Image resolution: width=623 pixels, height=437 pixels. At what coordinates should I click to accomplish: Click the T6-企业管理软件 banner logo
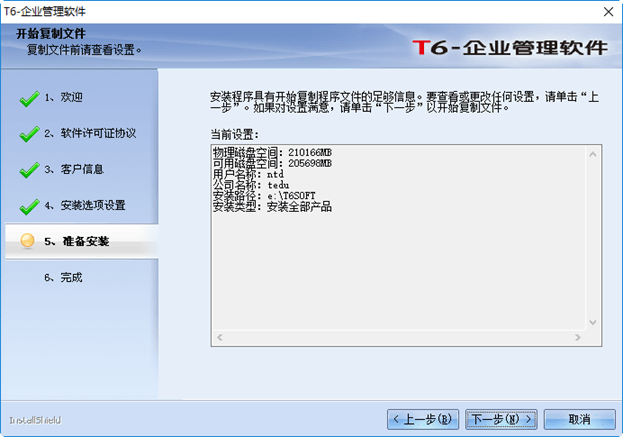point(510,48)
